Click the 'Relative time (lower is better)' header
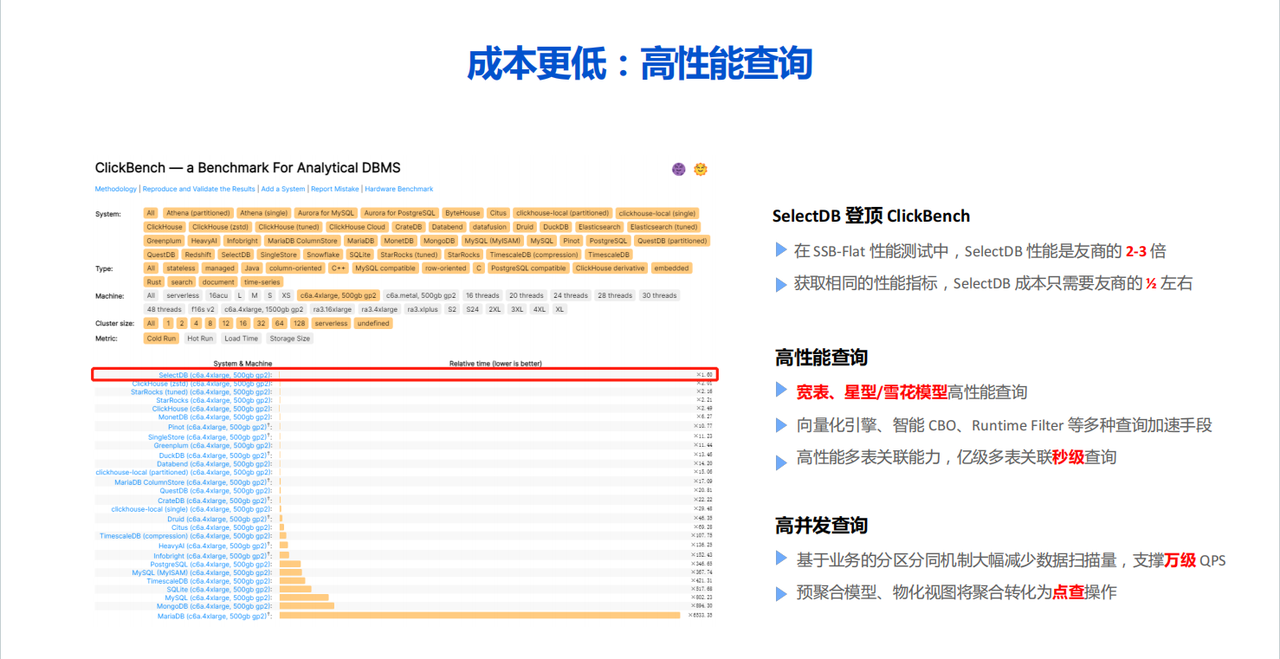Image resolution: width=1280 pixels, height=659 pixels. tap(496, 364)
